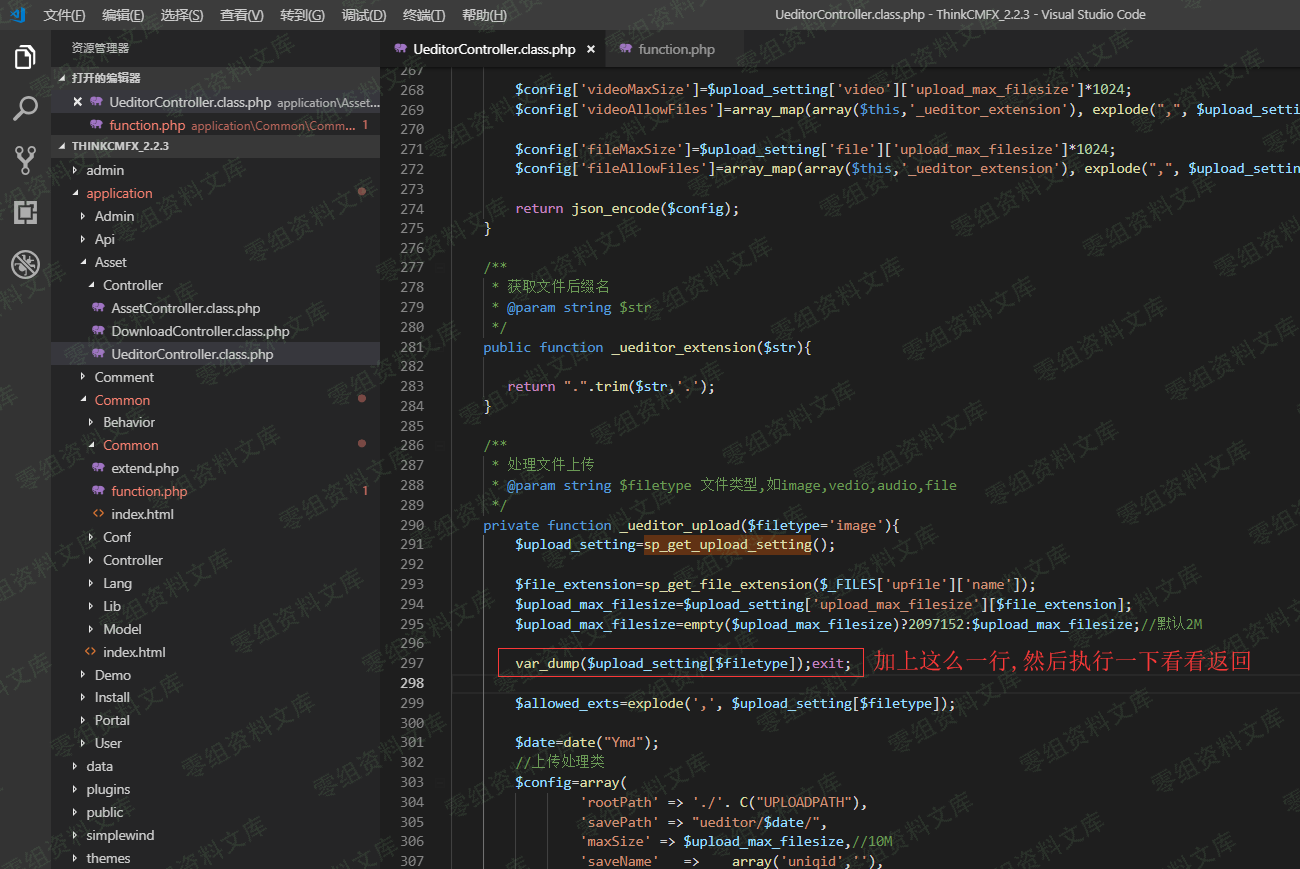Open the Explorer icon in activity bar
Viewport: 1300px width, 869px height.
[25, 57]
